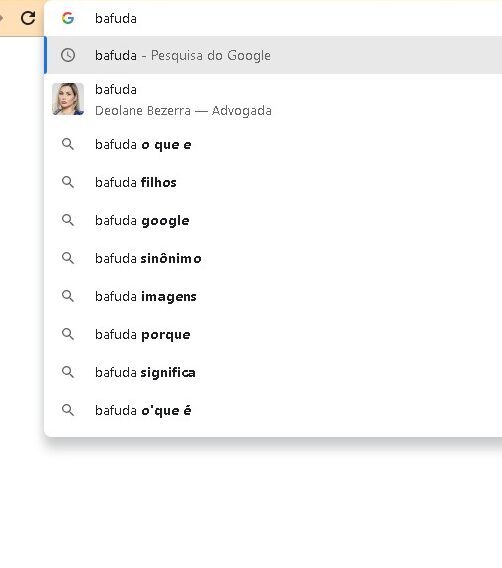Choose the 'bafuda filhos' suggestion
The height and width of the screenshot is (568, 502).
tap(273, 182)
